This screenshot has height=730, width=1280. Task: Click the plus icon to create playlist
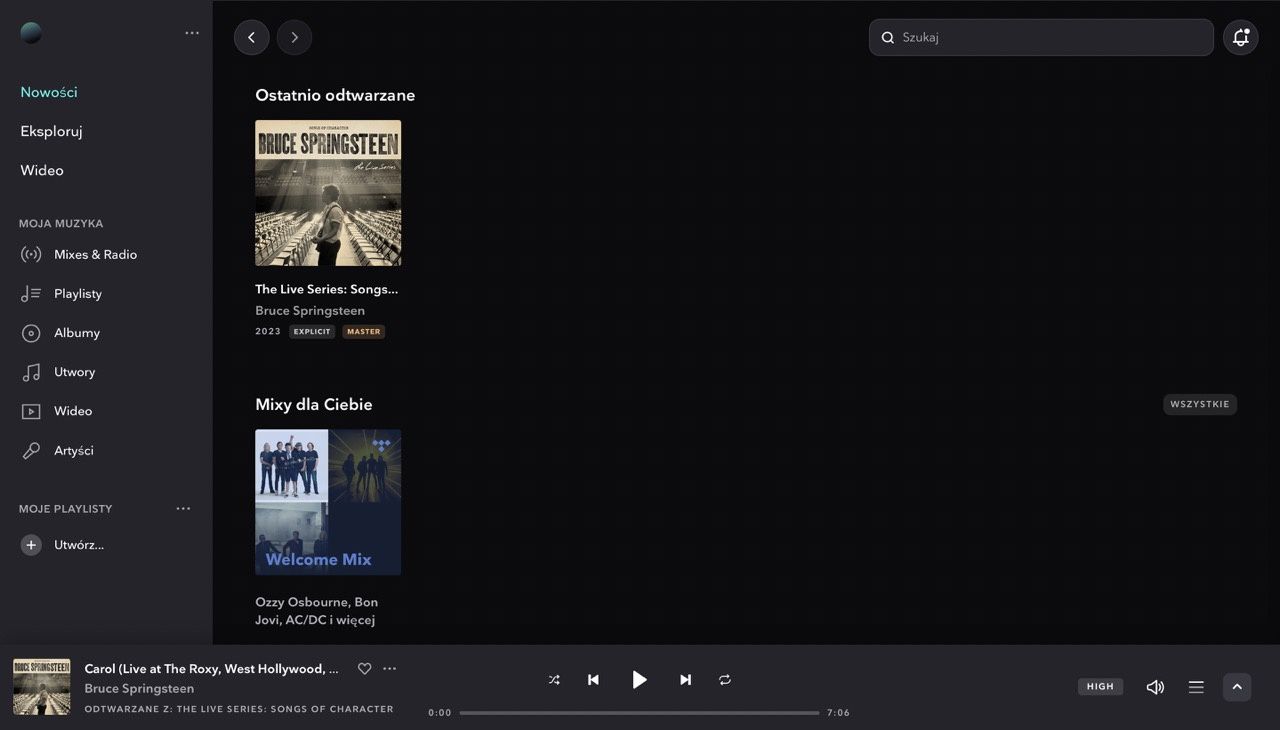[31, 545]
